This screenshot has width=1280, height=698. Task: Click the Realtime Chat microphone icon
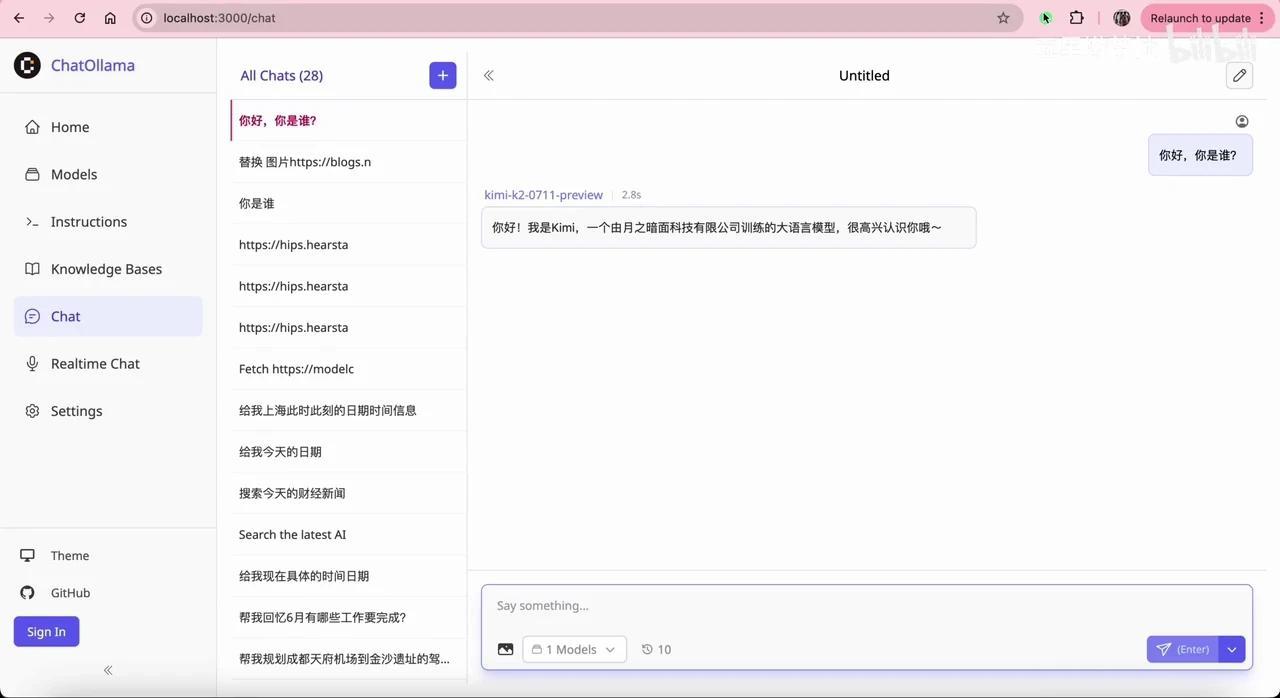pos(32,364)
